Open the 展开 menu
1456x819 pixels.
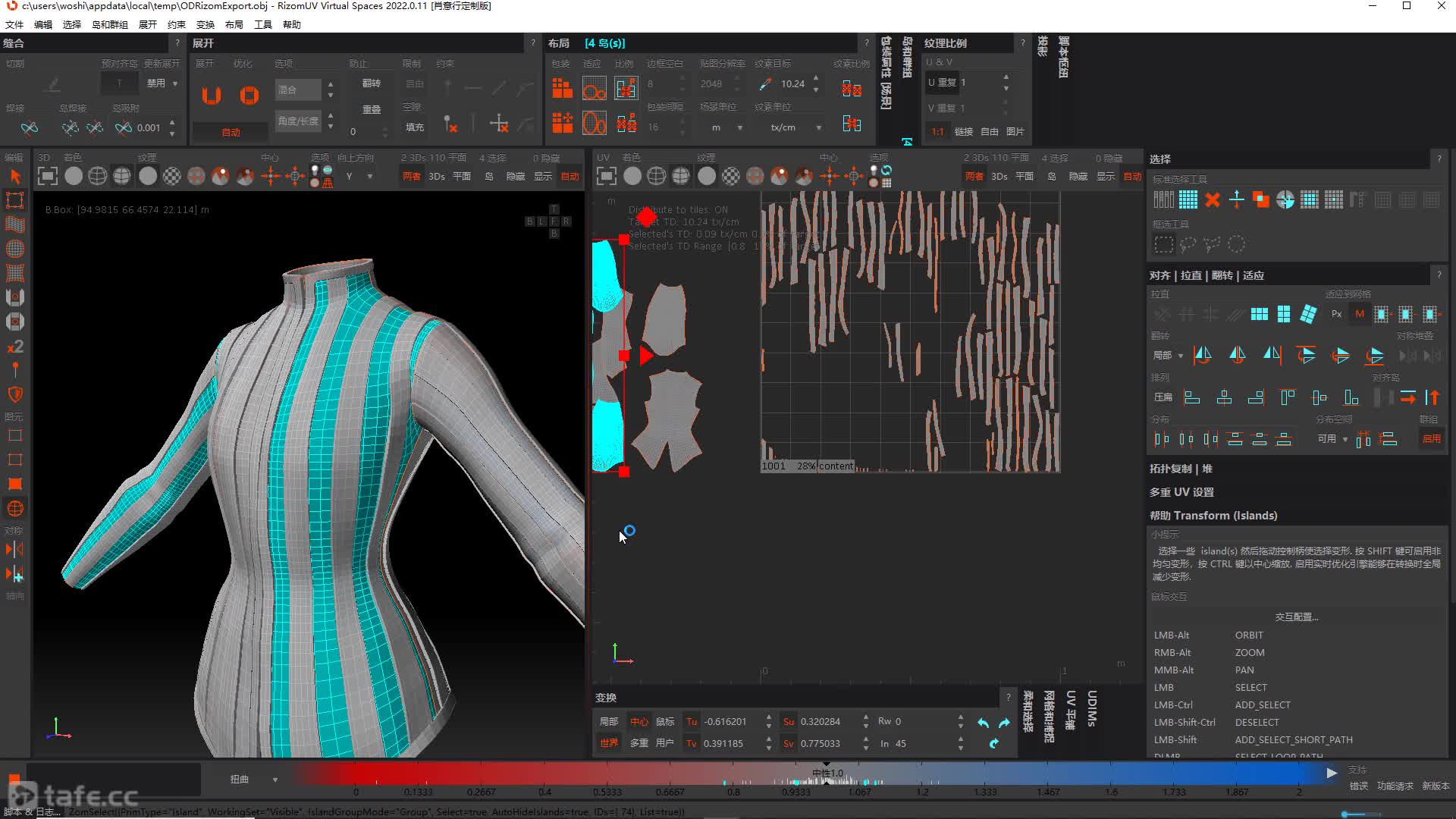148,24
